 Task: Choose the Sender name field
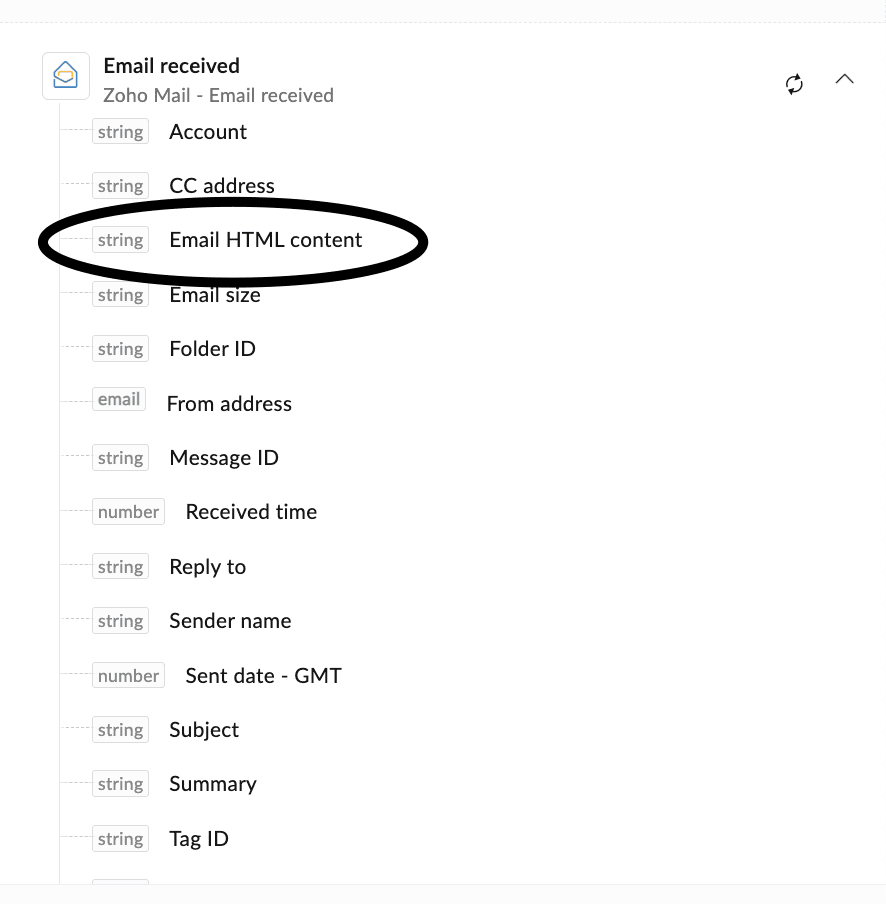(x=230, y=621)
